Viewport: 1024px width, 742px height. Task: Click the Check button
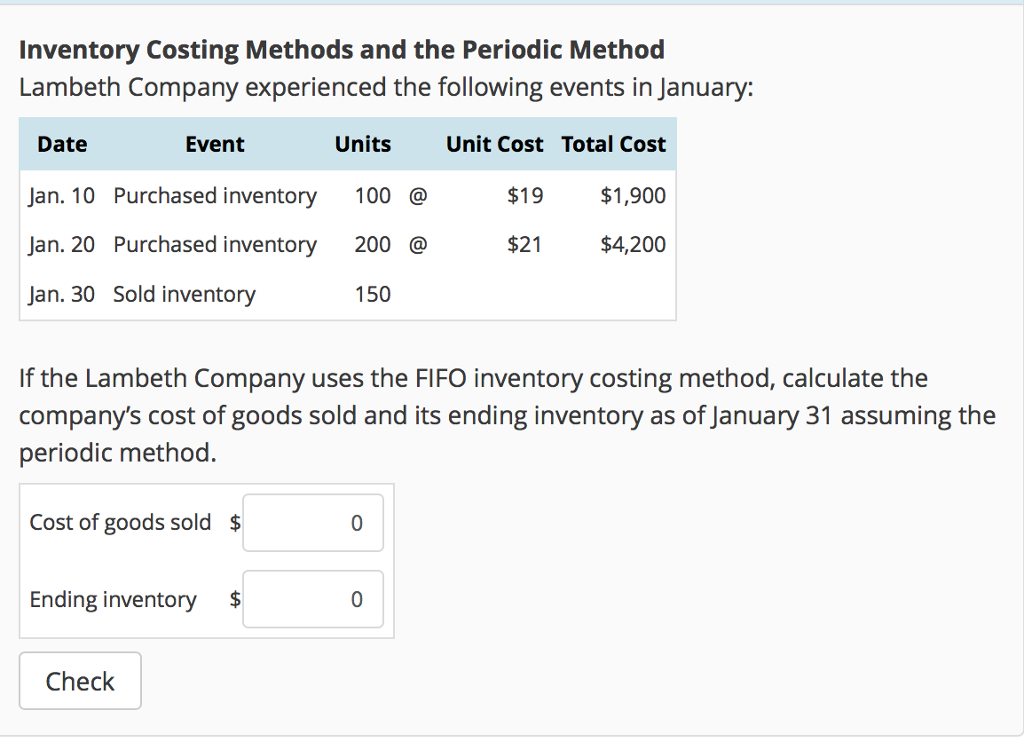[x=79, y=680]
